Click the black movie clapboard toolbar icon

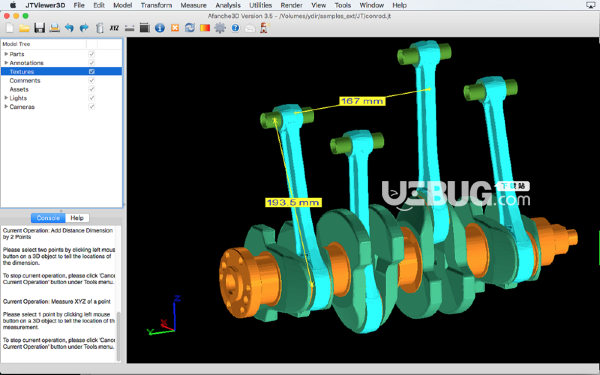[145, 28]
